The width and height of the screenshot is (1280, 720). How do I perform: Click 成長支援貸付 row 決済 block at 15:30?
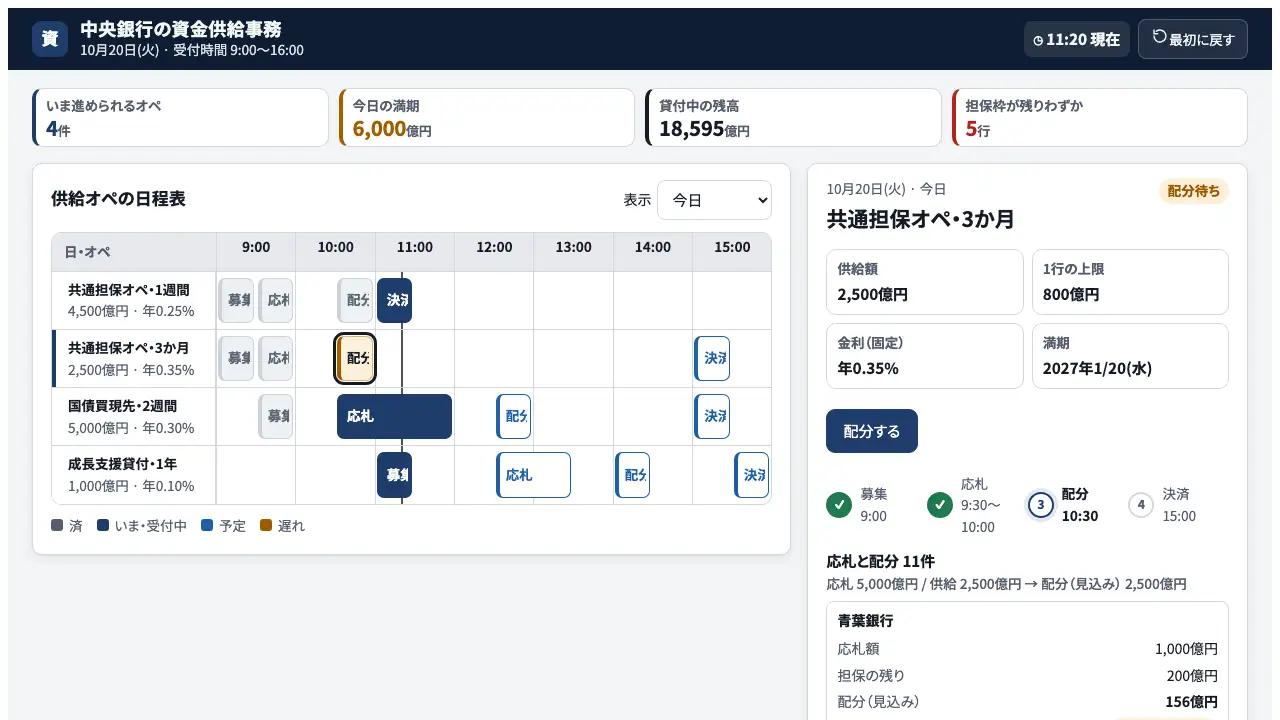click(x=751, y=474)
